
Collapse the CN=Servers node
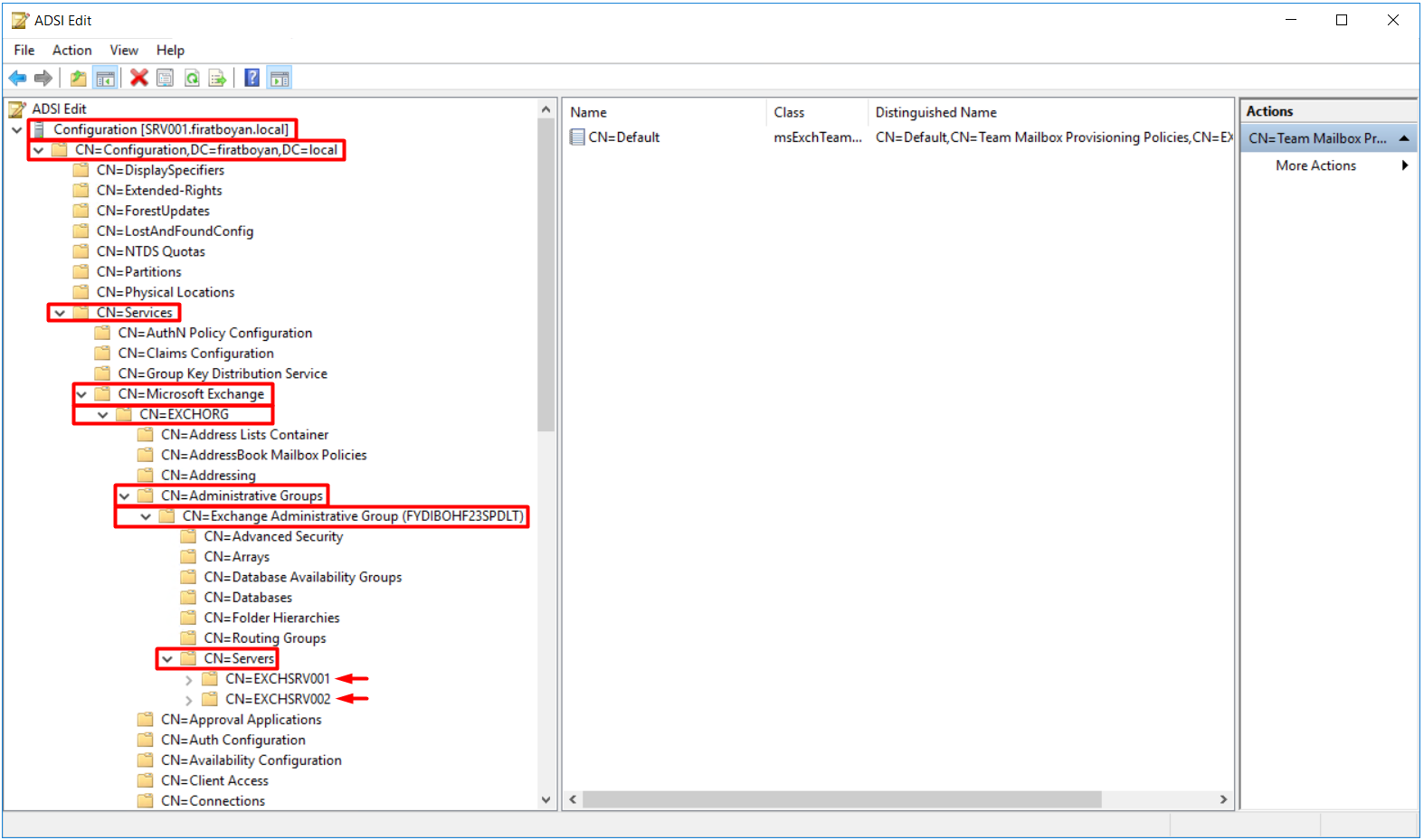[x=167, y=659]
